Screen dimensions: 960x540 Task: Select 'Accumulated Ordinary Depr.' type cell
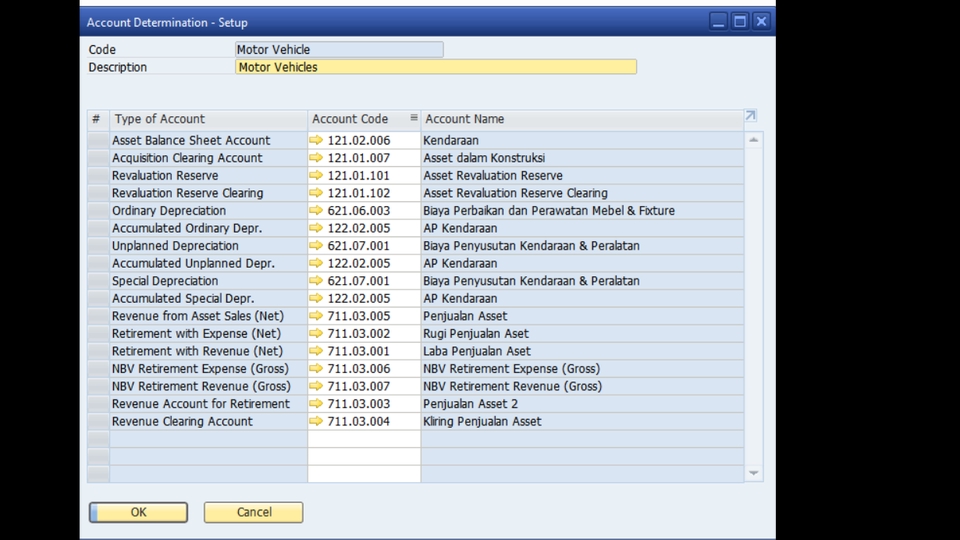[208, 228]
